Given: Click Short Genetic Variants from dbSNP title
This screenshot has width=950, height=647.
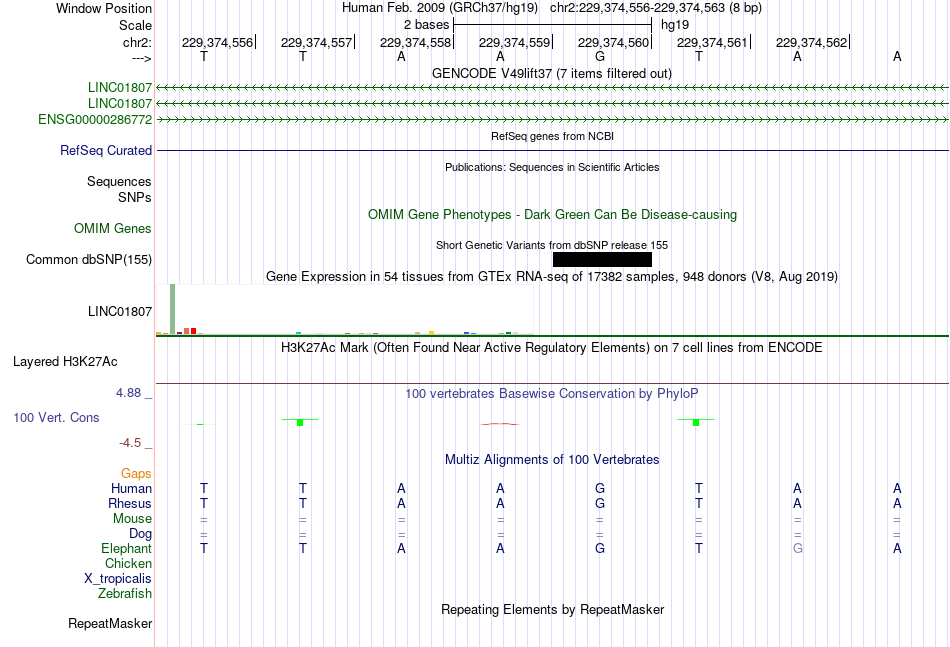Looking at the screenshot, I should coord(551,245).
